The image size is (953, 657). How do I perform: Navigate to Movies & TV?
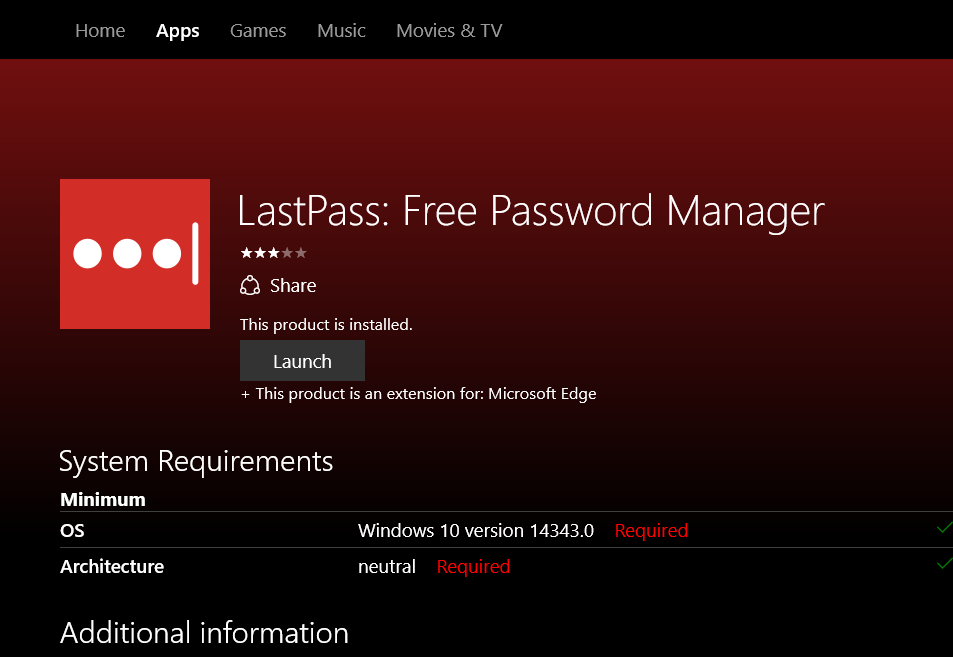click(x=449, y=31)
